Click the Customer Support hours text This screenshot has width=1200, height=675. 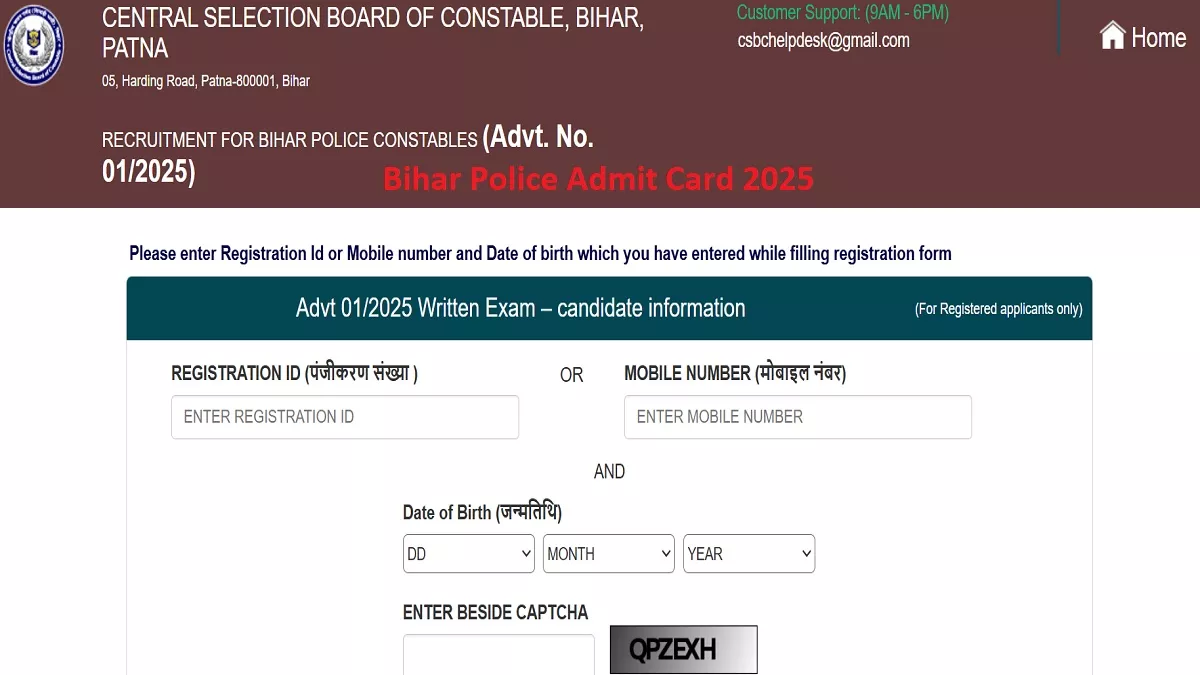click(x=843, y=13)
